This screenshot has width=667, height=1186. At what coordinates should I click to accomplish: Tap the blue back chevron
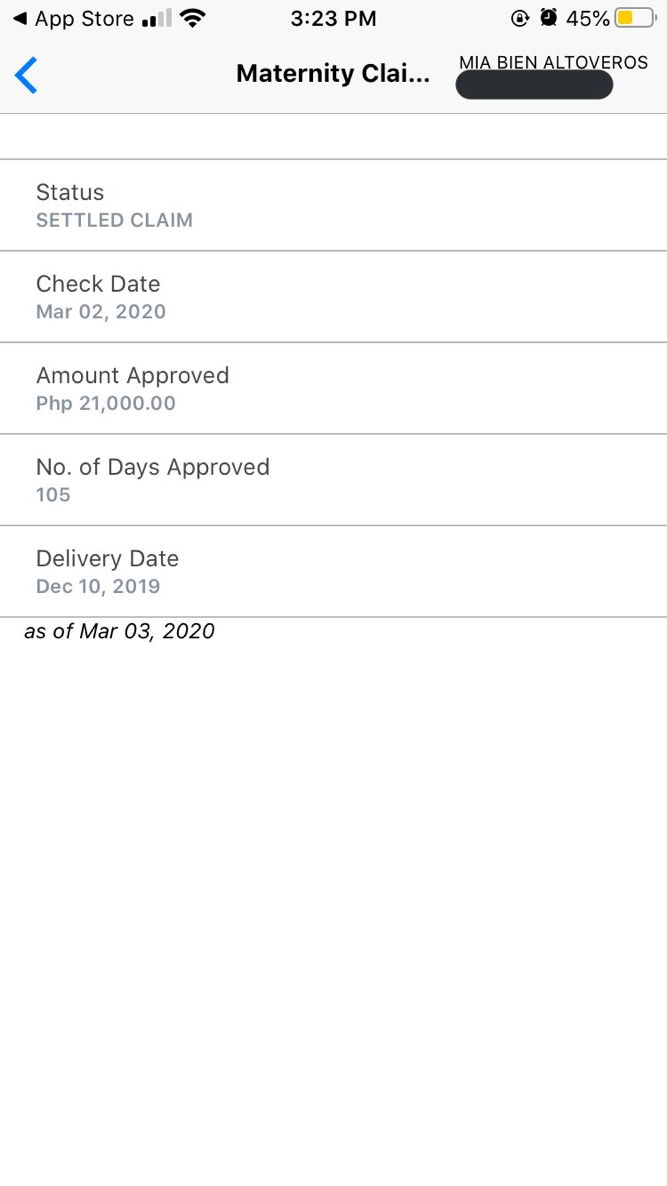[x=26, y=75]
